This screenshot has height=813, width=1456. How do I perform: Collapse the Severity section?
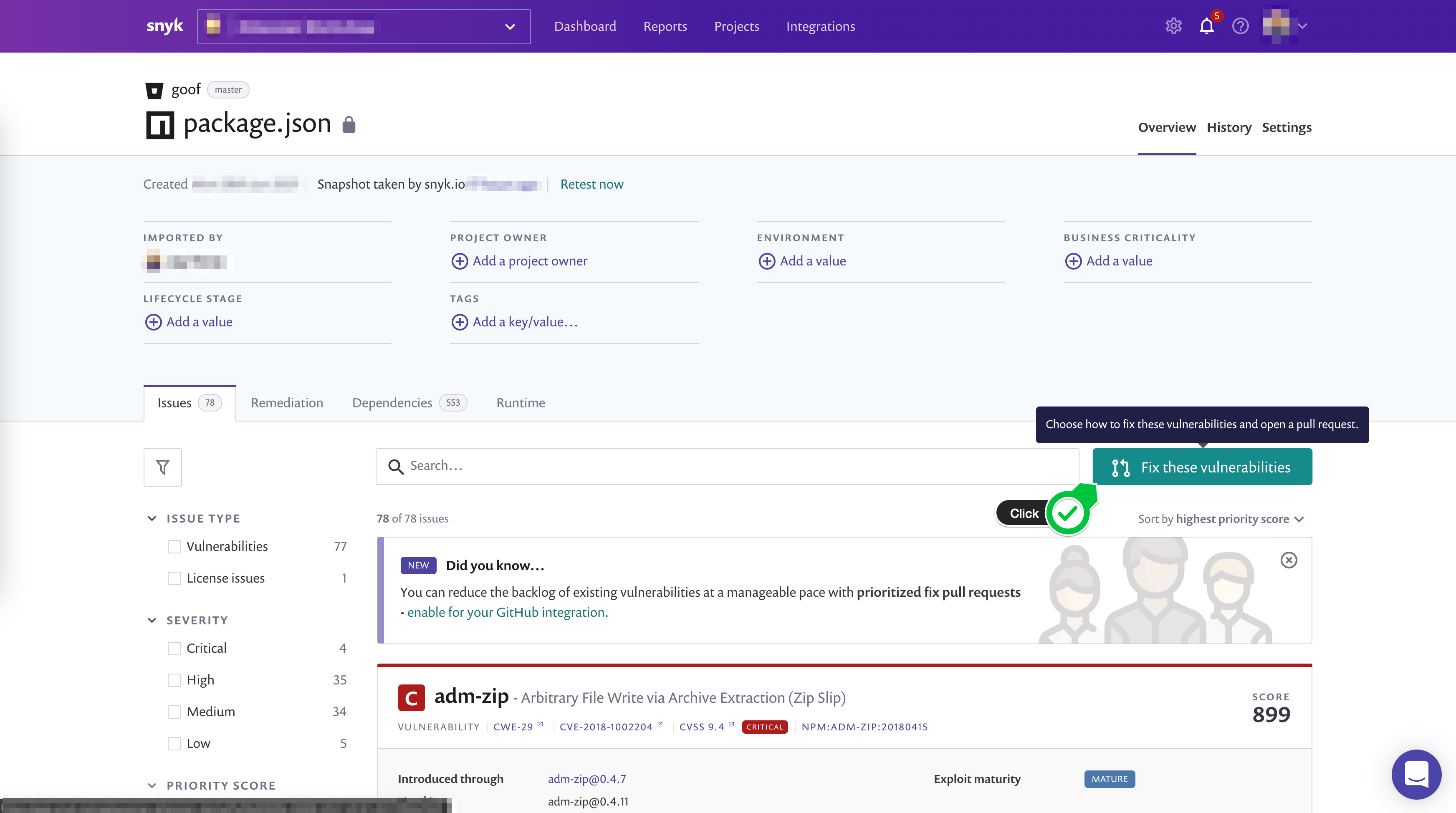point(152,620)
